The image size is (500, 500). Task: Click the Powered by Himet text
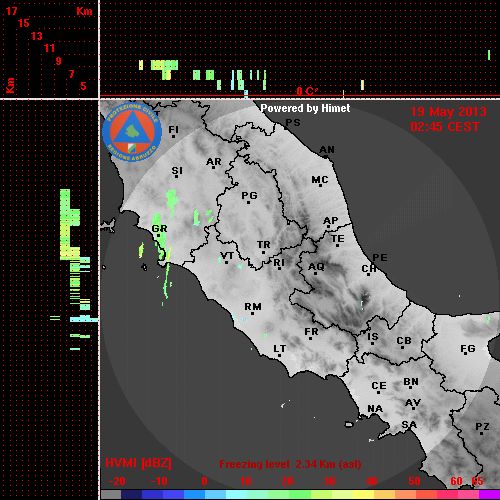coord(305,108)
